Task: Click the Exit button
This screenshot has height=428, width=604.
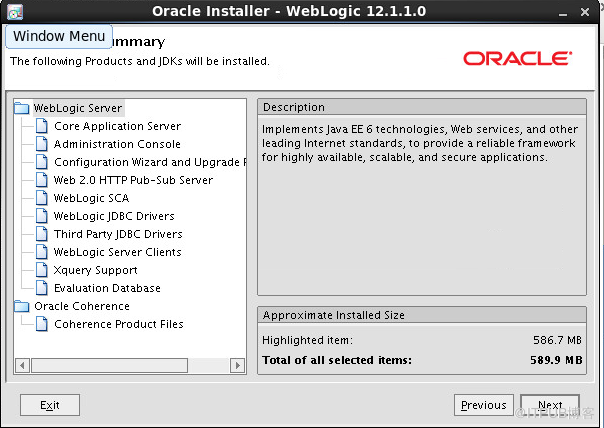Action: (x=50, y=405)
